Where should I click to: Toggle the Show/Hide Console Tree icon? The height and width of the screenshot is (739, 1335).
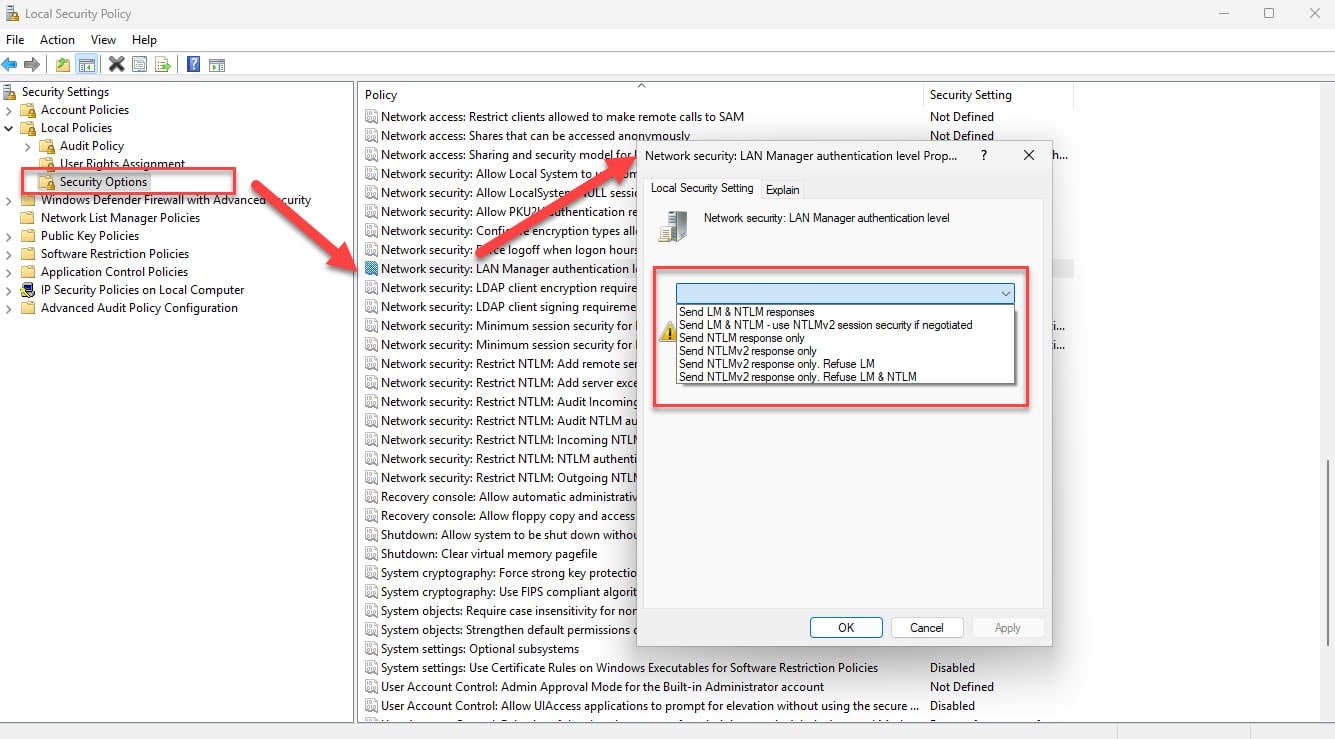tap(87, 65)
